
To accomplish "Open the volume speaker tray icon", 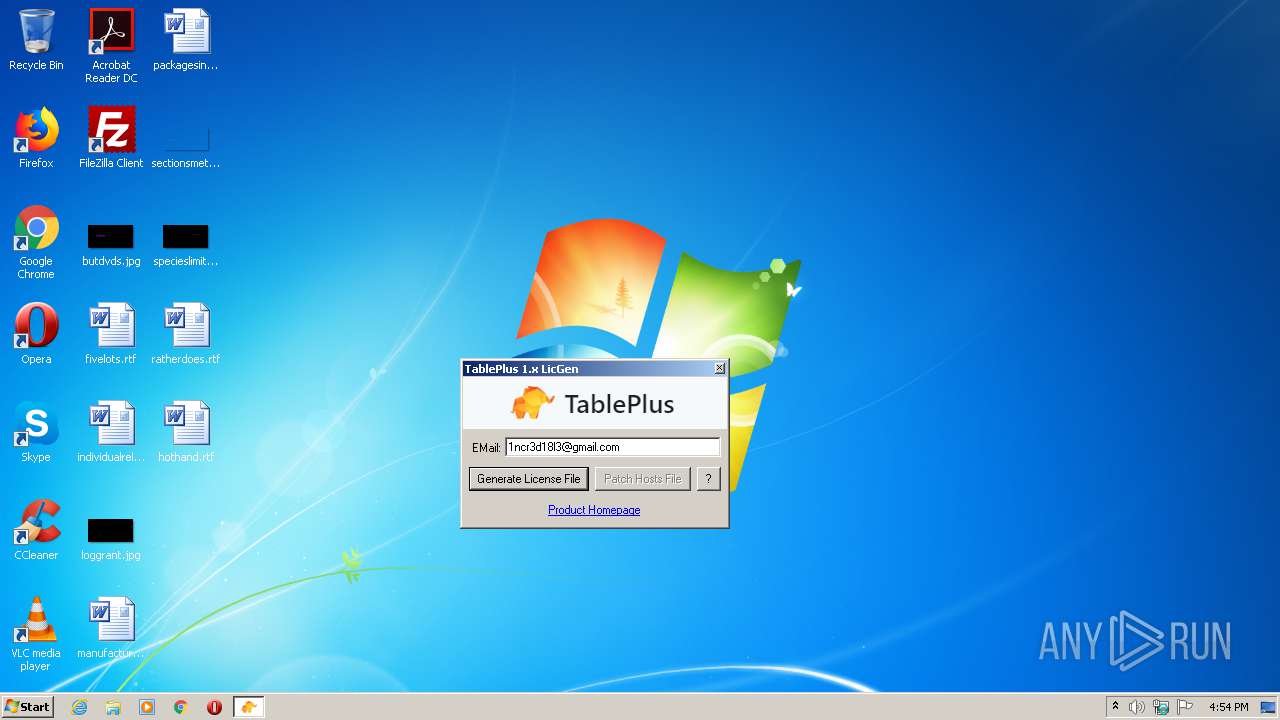I will pyautogui.click(x=1137, y=707).
